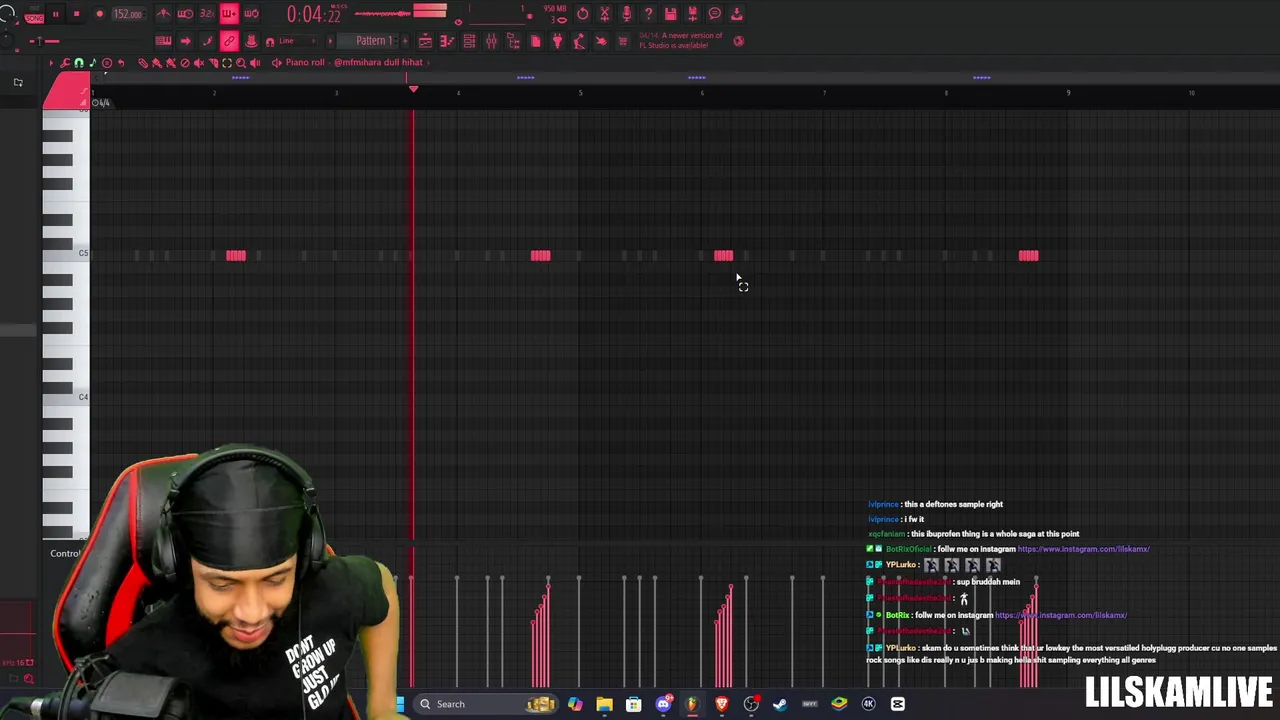Save new version icon
The width and height of the screenshot is (1280, 720).
click(692, 13)
